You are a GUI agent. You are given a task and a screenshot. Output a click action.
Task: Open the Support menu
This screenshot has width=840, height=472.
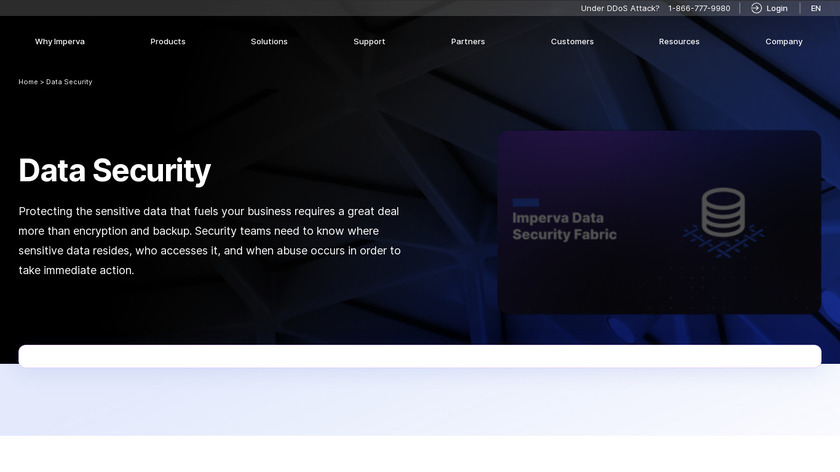[x=369, y=41]
